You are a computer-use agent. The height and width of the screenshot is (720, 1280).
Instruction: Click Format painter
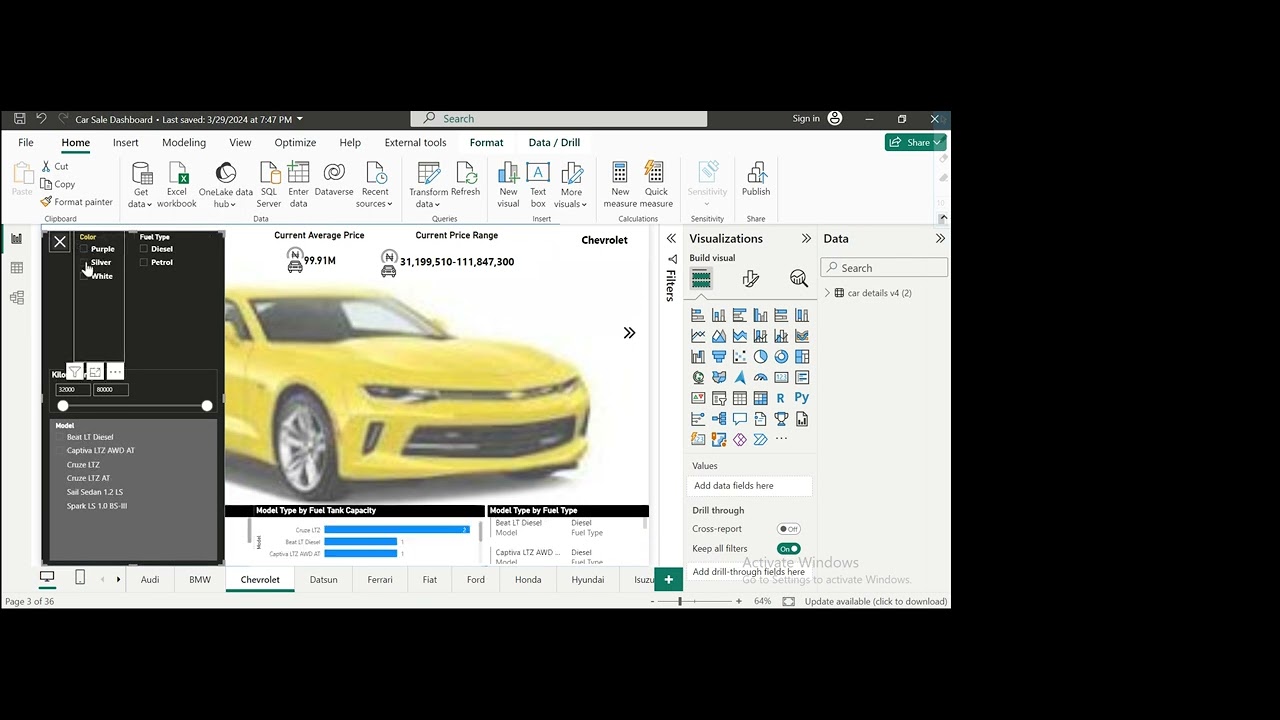click(x=77, y=202)
